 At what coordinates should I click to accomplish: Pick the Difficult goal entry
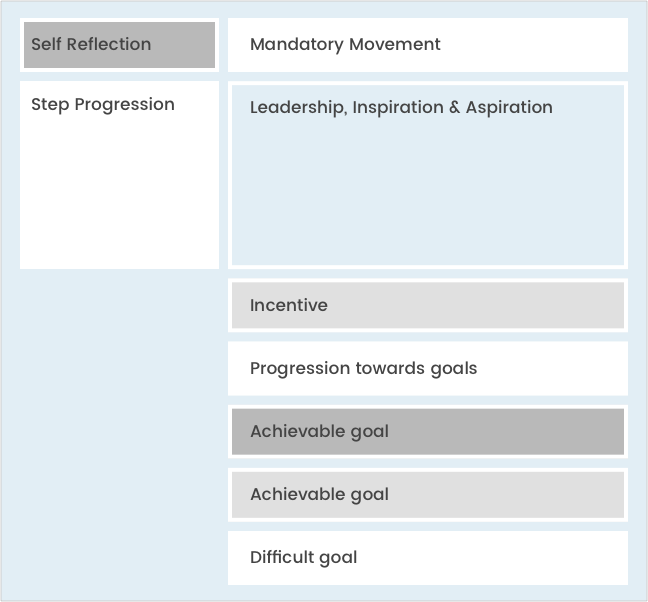pos(428,558)
